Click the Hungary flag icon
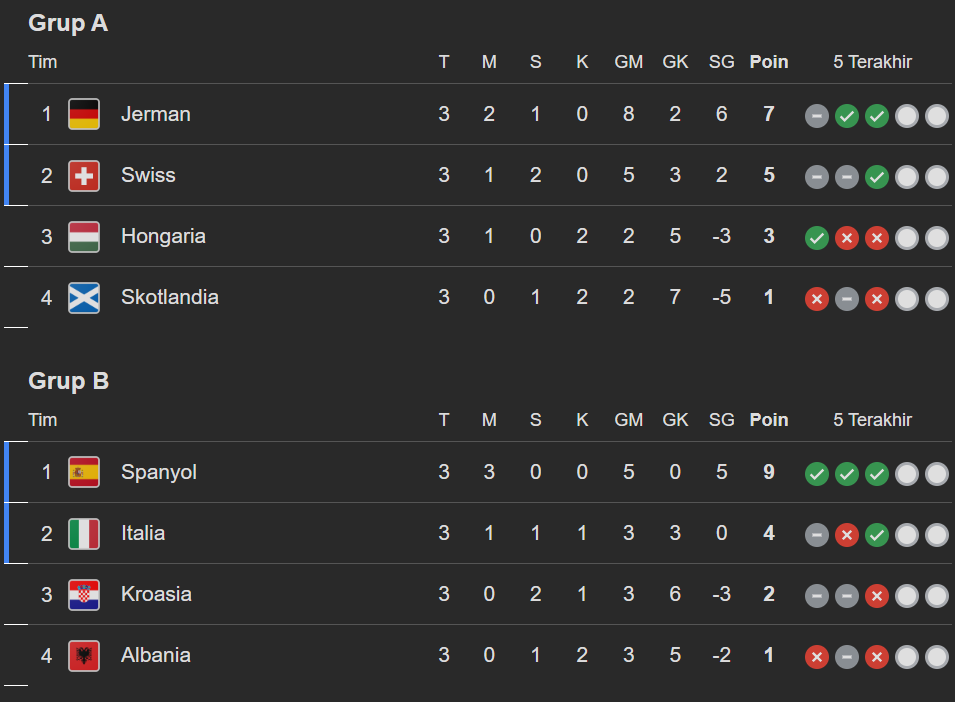The width and height of the screenshot is (955, 702). coord(84,236)
